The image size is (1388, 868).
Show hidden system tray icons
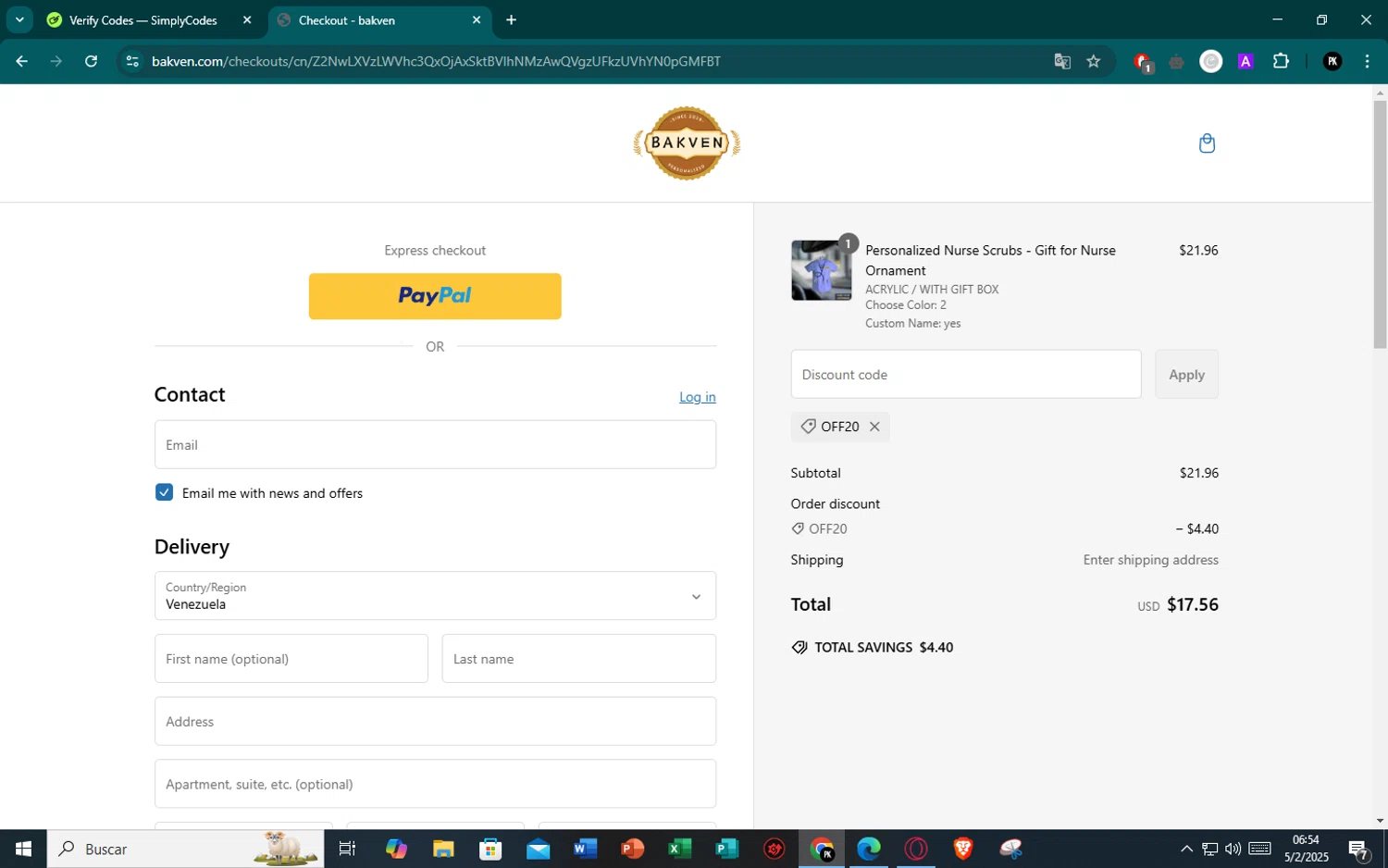tap(1186, 849)
